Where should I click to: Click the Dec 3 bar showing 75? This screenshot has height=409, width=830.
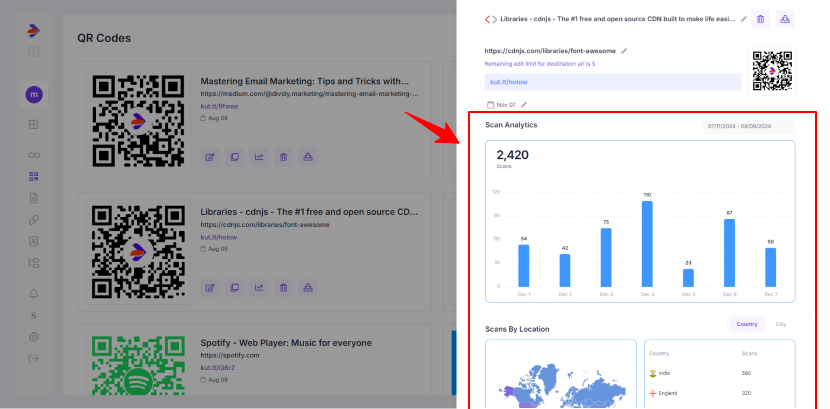pyautogui.click(x=606, y=258)
